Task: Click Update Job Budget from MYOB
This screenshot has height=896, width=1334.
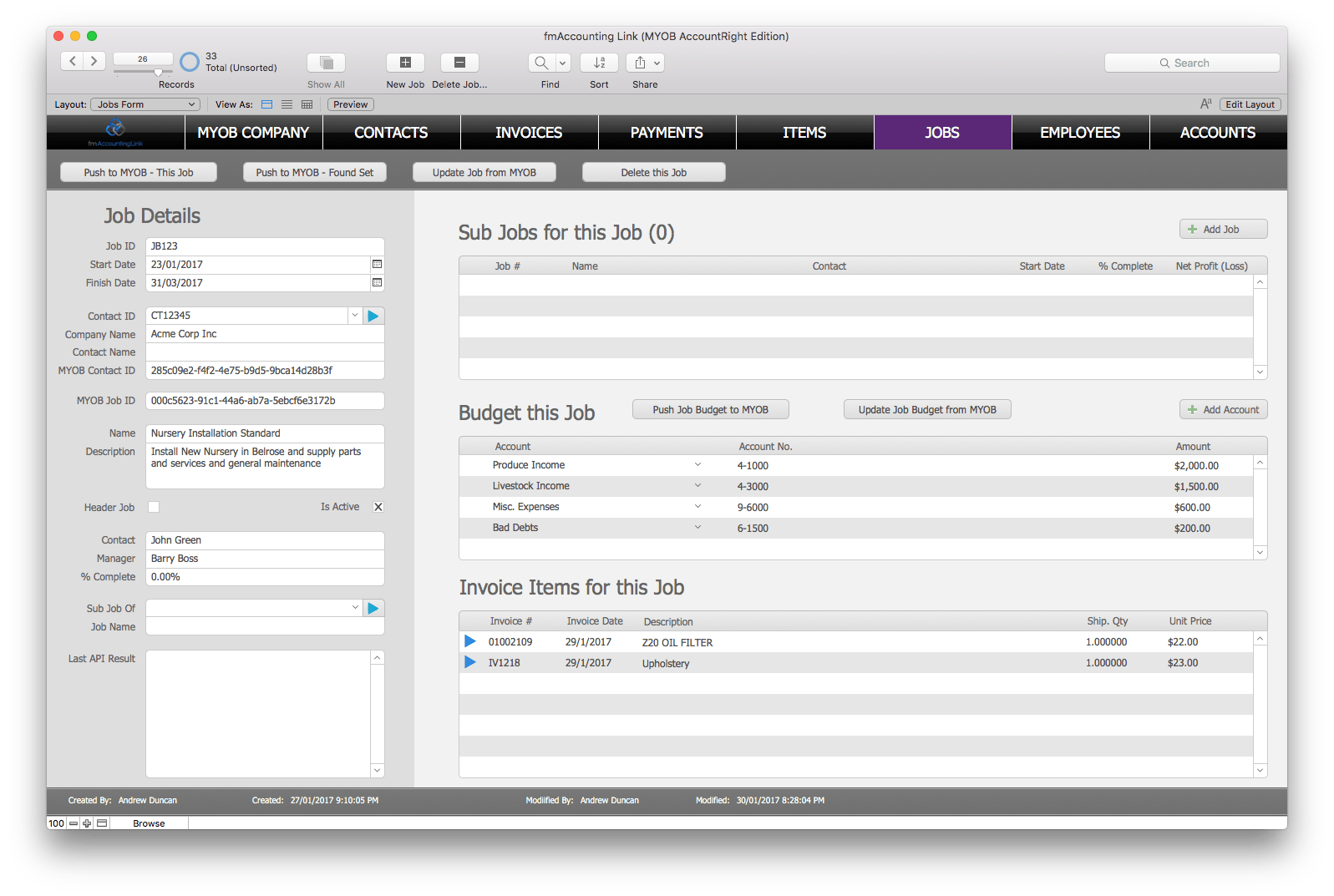Action: pyautogui.click(x=927, y=409)
